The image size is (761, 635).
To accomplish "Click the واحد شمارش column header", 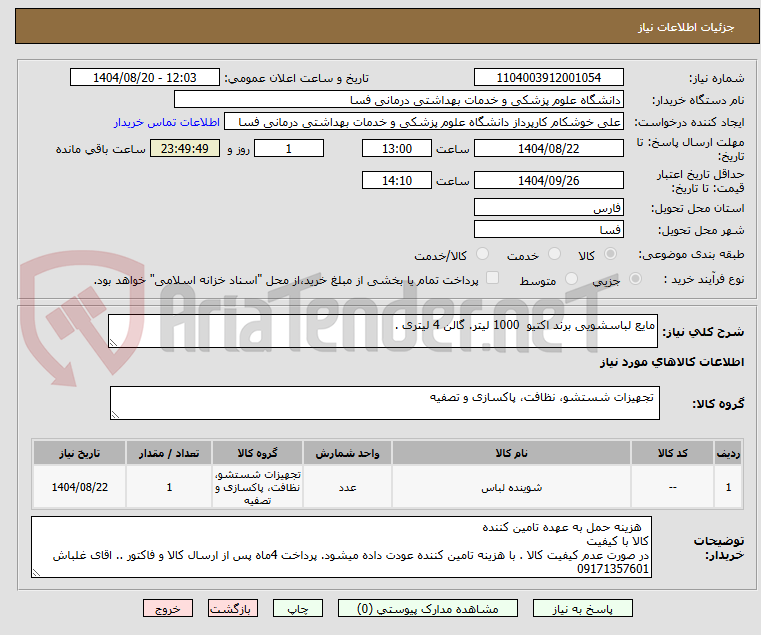I will [347, 453].
